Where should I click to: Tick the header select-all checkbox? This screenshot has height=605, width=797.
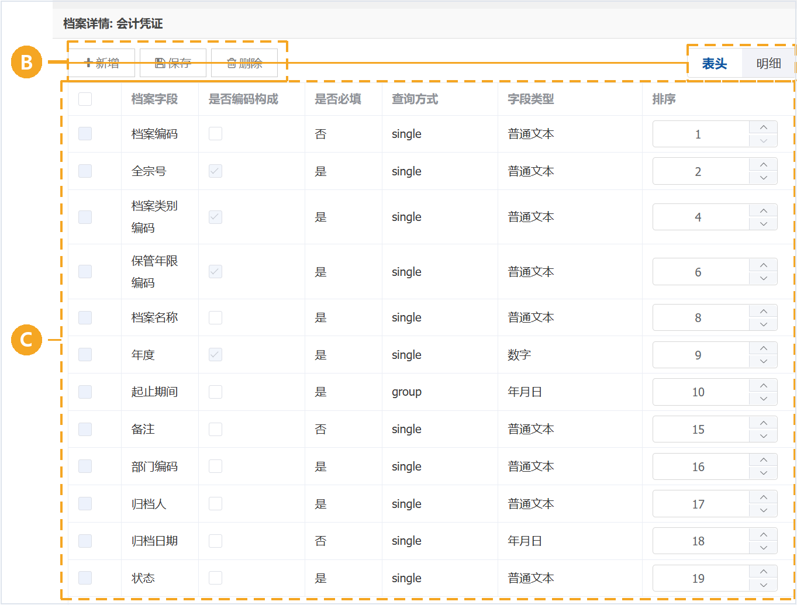click(x=85, y=99)
